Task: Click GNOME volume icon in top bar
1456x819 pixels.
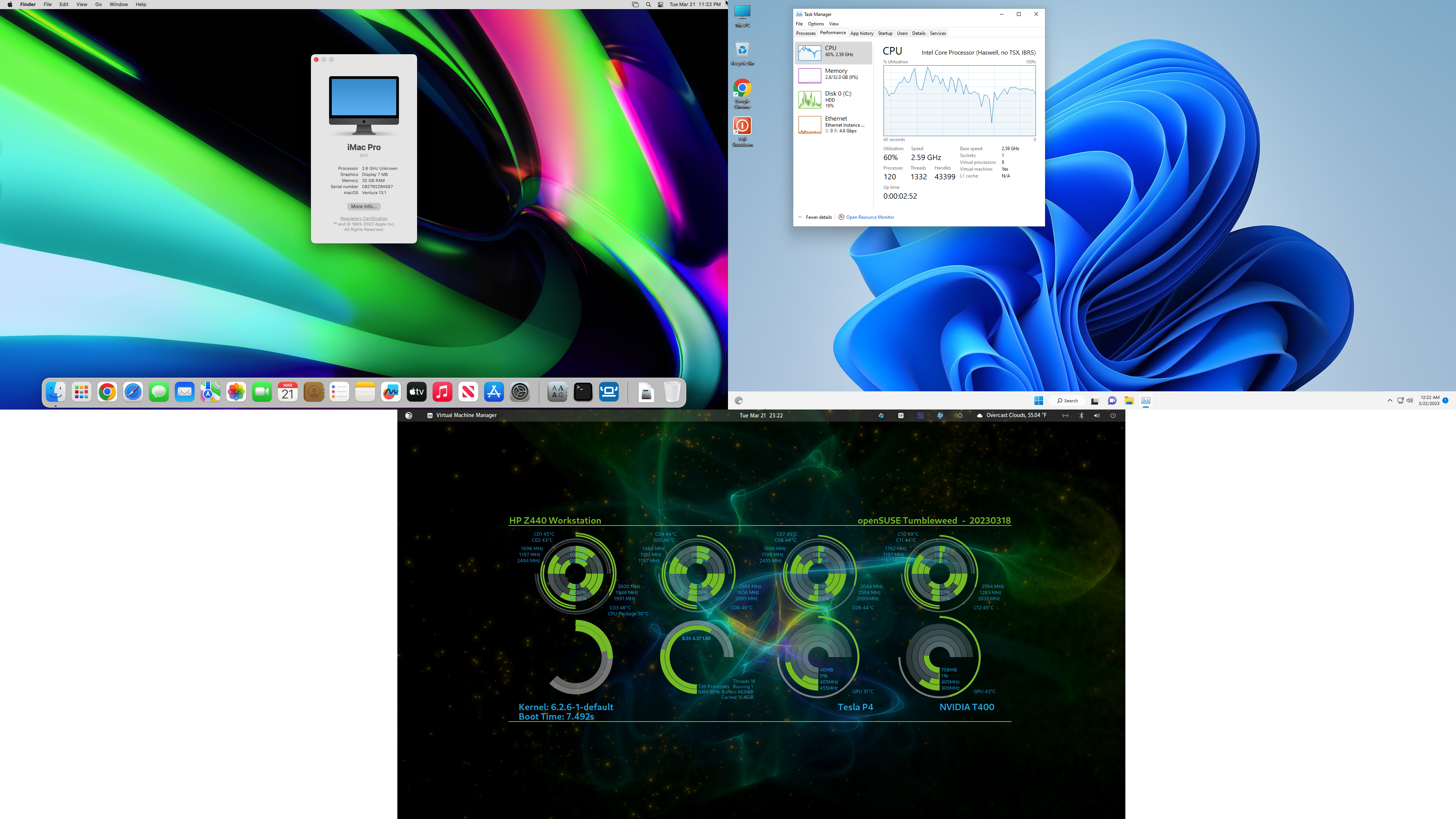Action: coord(1097,416)
